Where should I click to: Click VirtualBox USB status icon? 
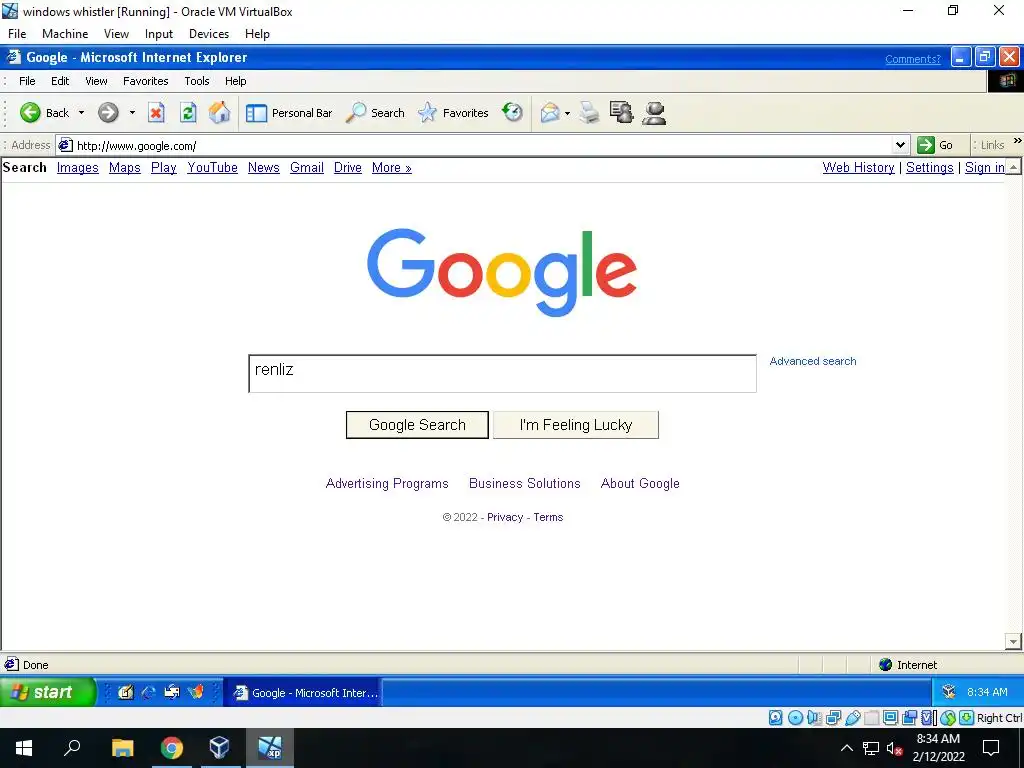point(853,718)
